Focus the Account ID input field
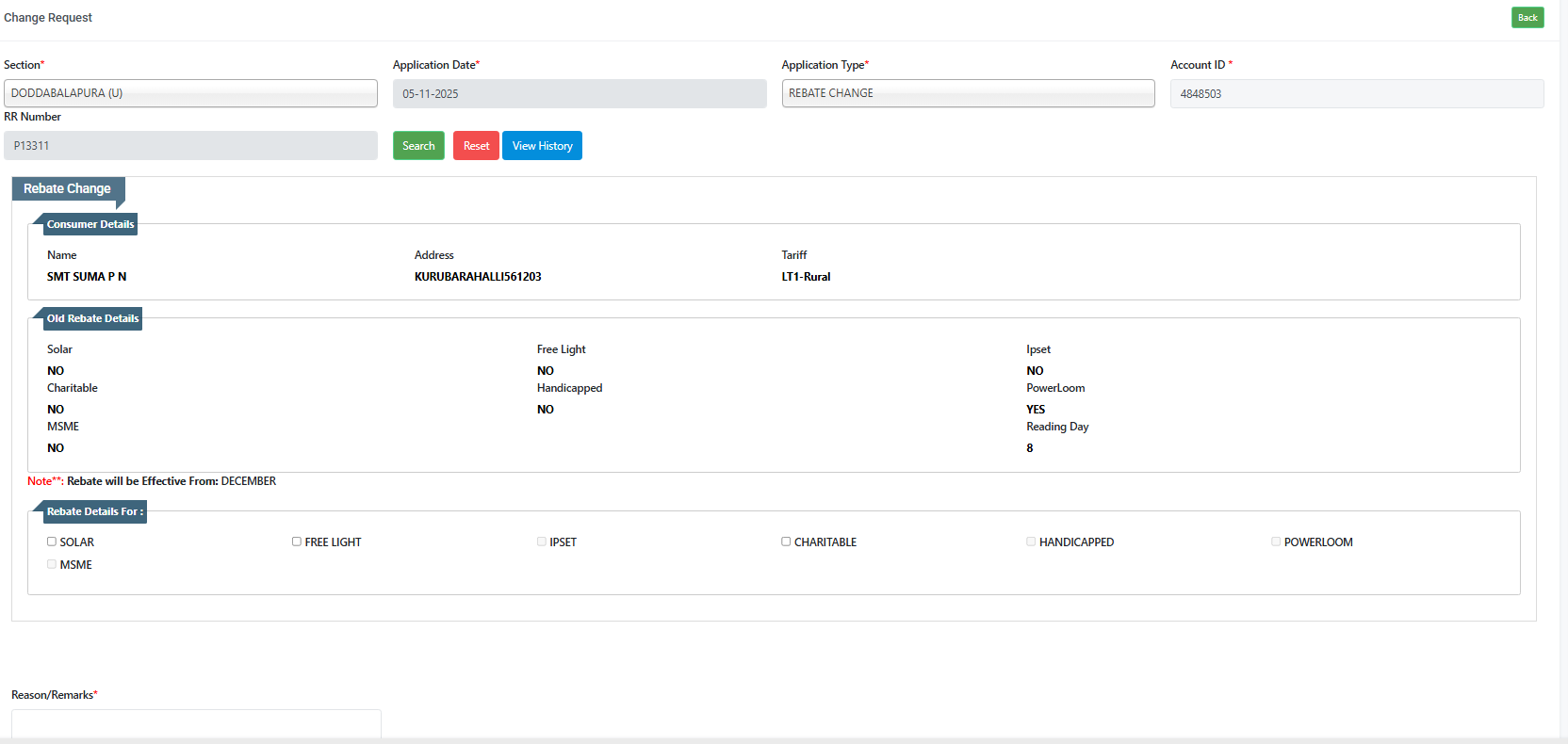 click(1356, 94)
